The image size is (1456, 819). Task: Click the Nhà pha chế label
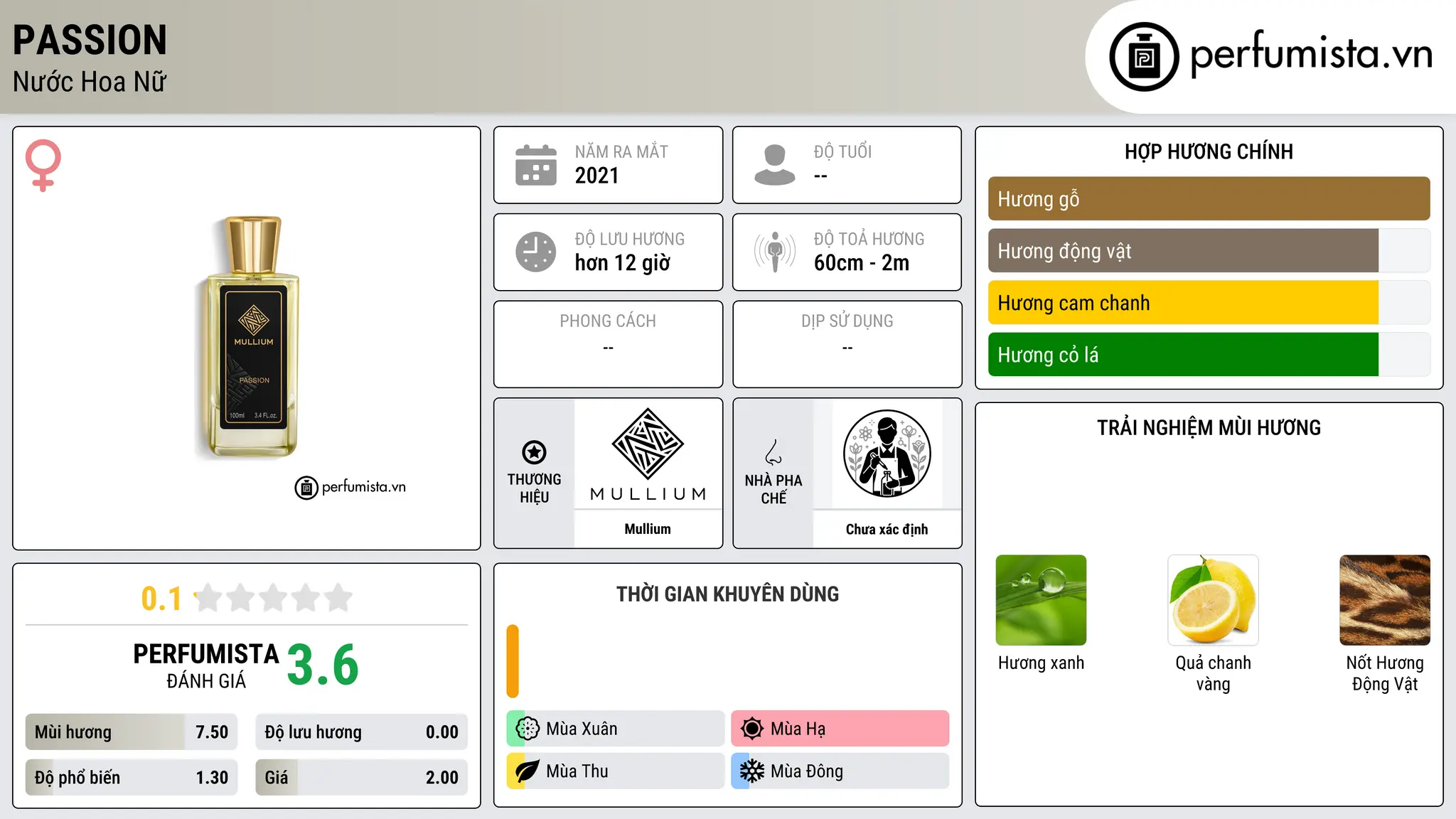click(x=773, y=489)
